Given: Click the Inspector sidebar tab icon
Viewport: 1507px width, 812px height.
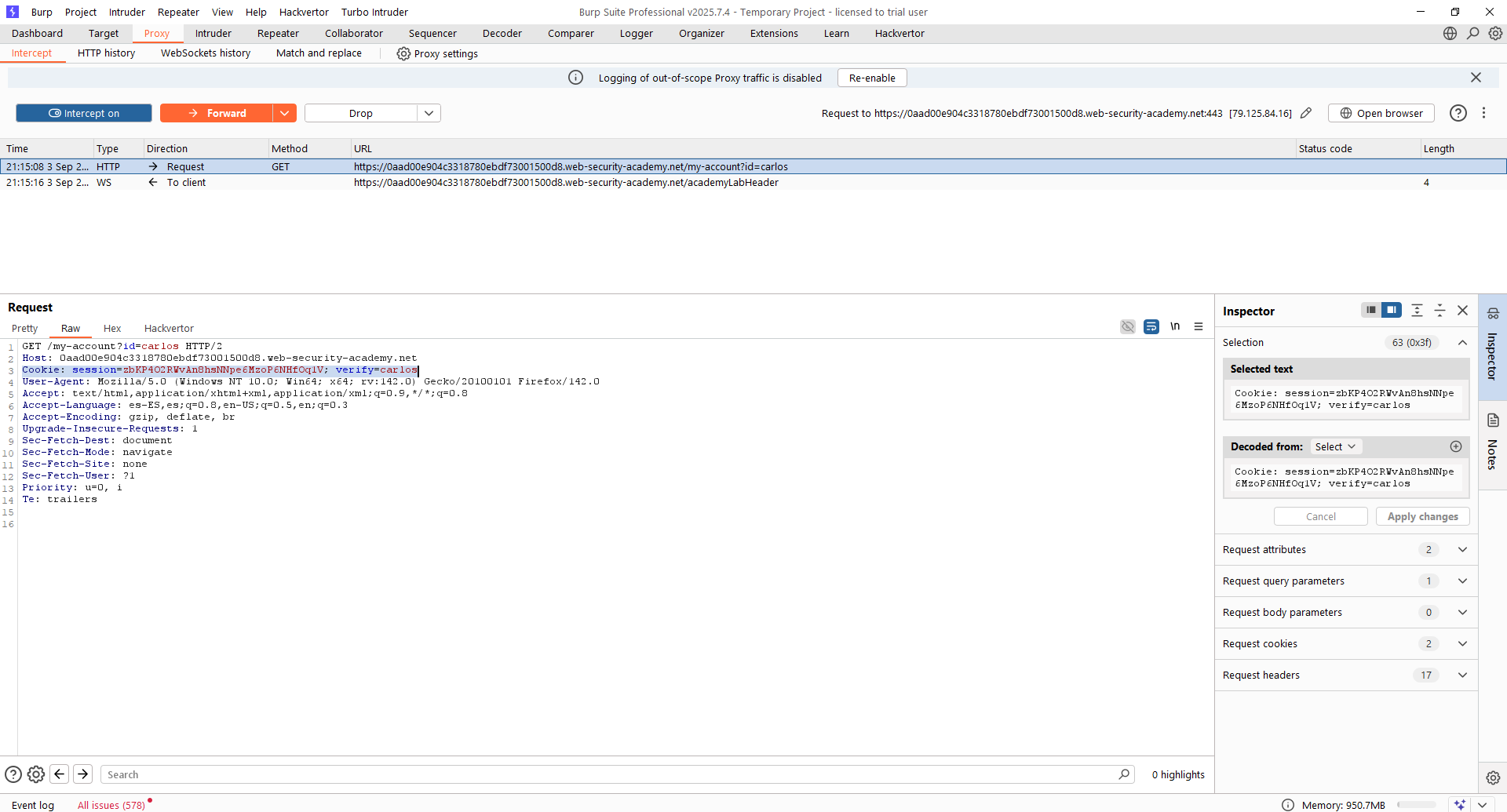Looking at the screenshot, I should pyautogui.click(x=1493, y=314).
